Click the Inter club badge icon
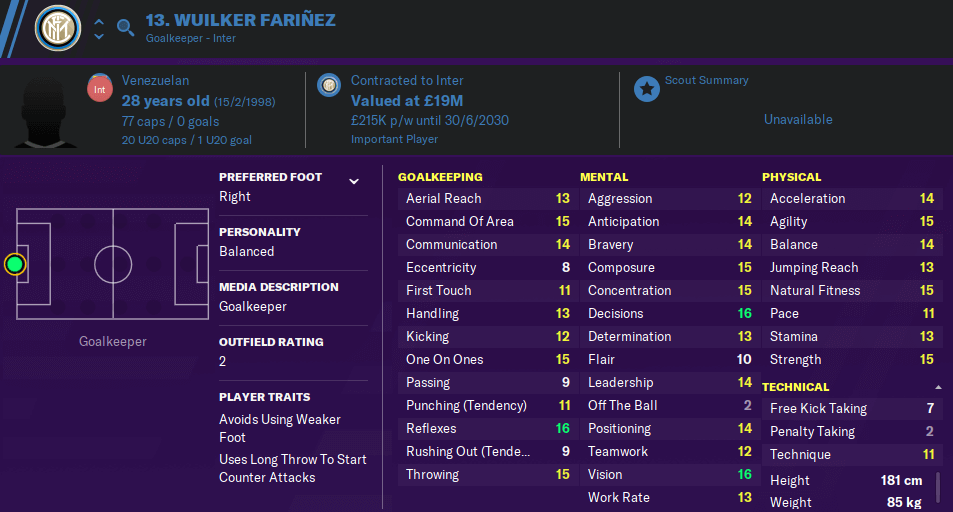Image resolution: width=953 pixels, height=512 pixels. [58, 28]
